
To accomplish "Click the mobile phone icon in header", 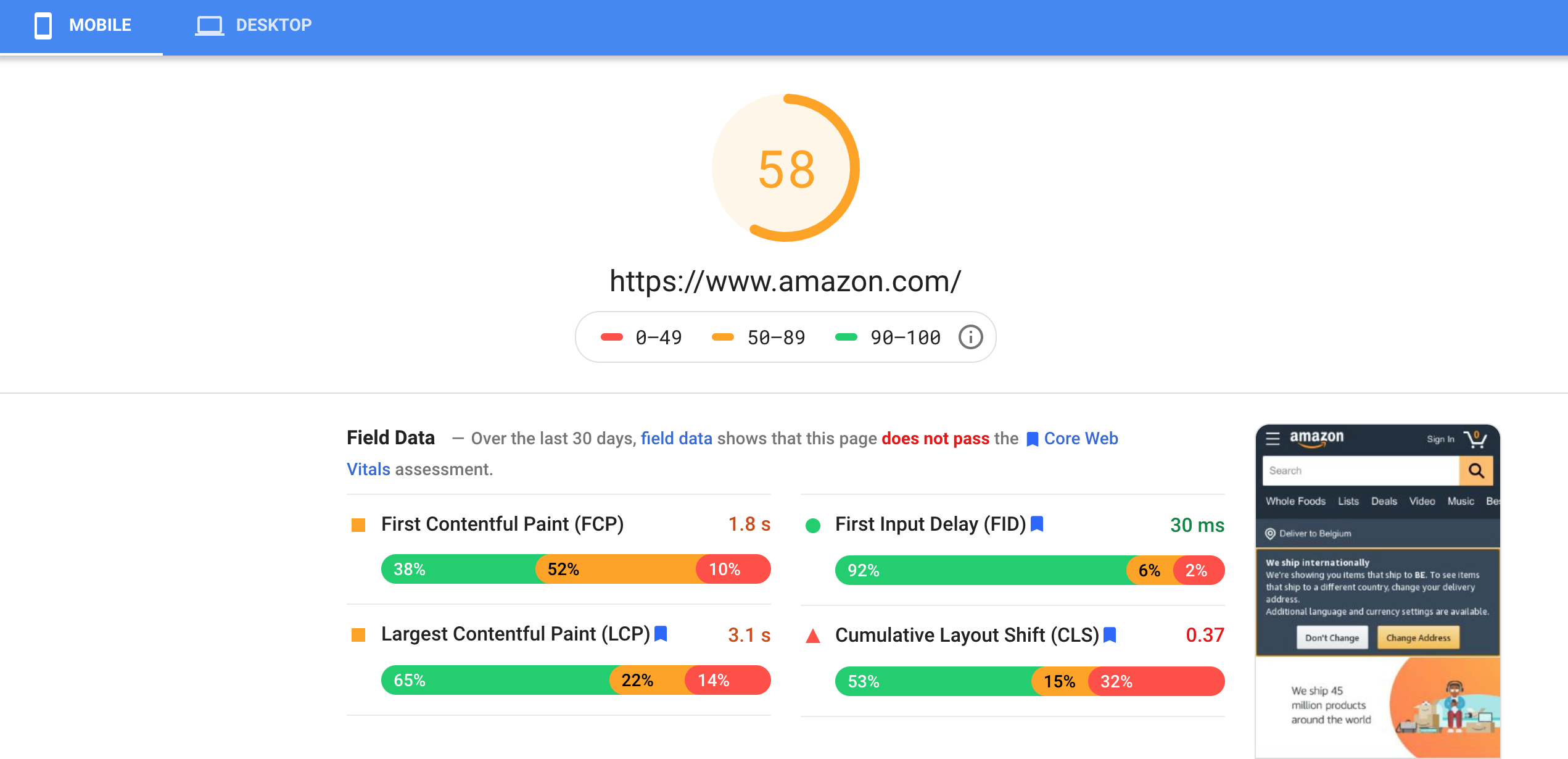I will tap(43, 25).
